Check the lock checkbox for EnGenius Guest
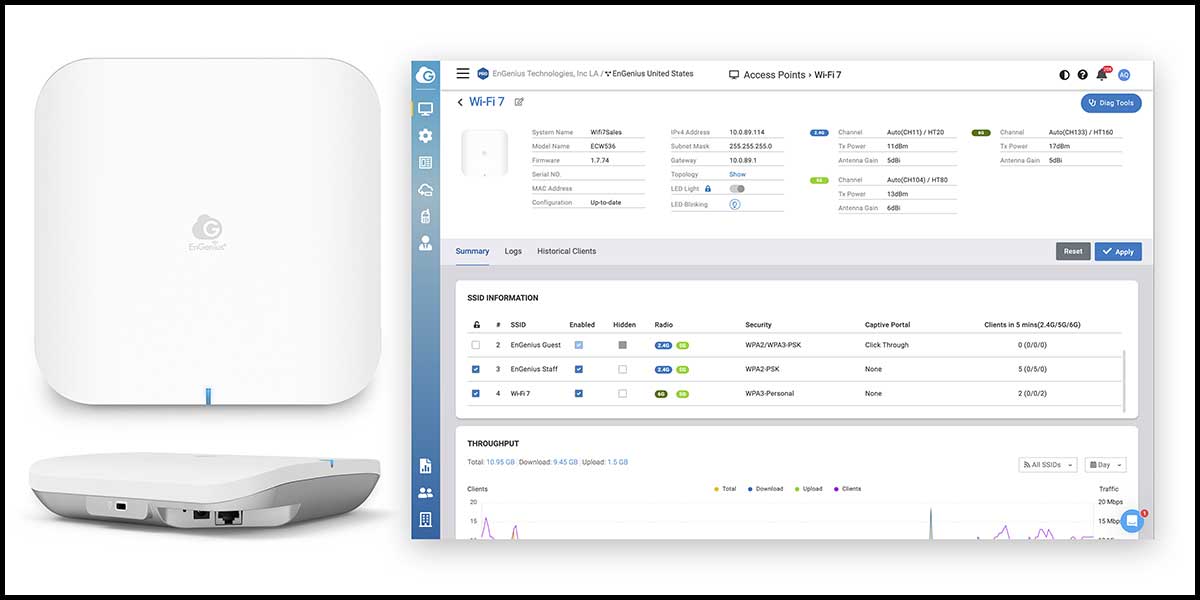 pos(476,345)
